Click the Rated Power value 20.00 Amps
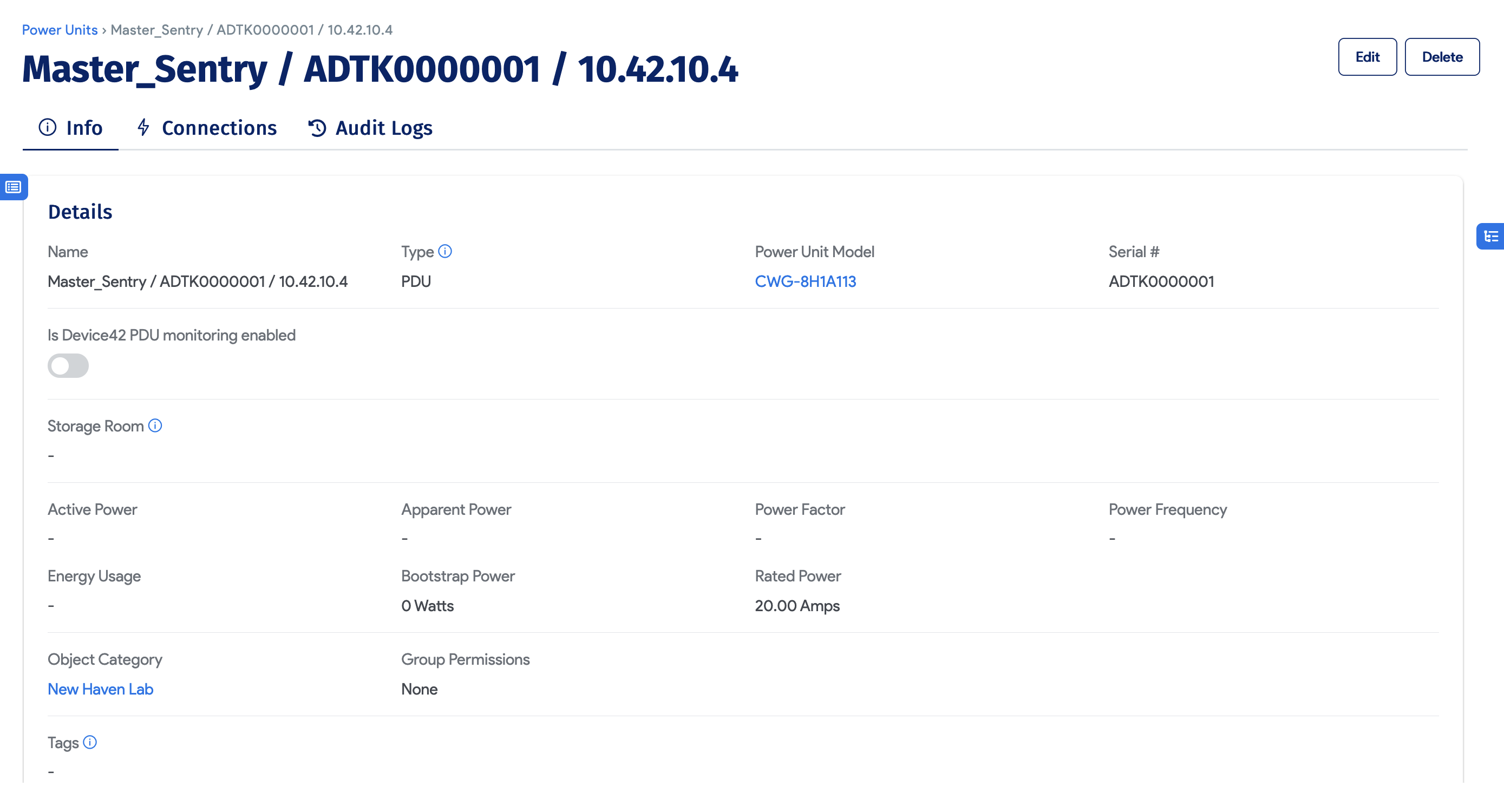Image resolution: width=1504 pixels, height=812 pixels. pos(797,606)
